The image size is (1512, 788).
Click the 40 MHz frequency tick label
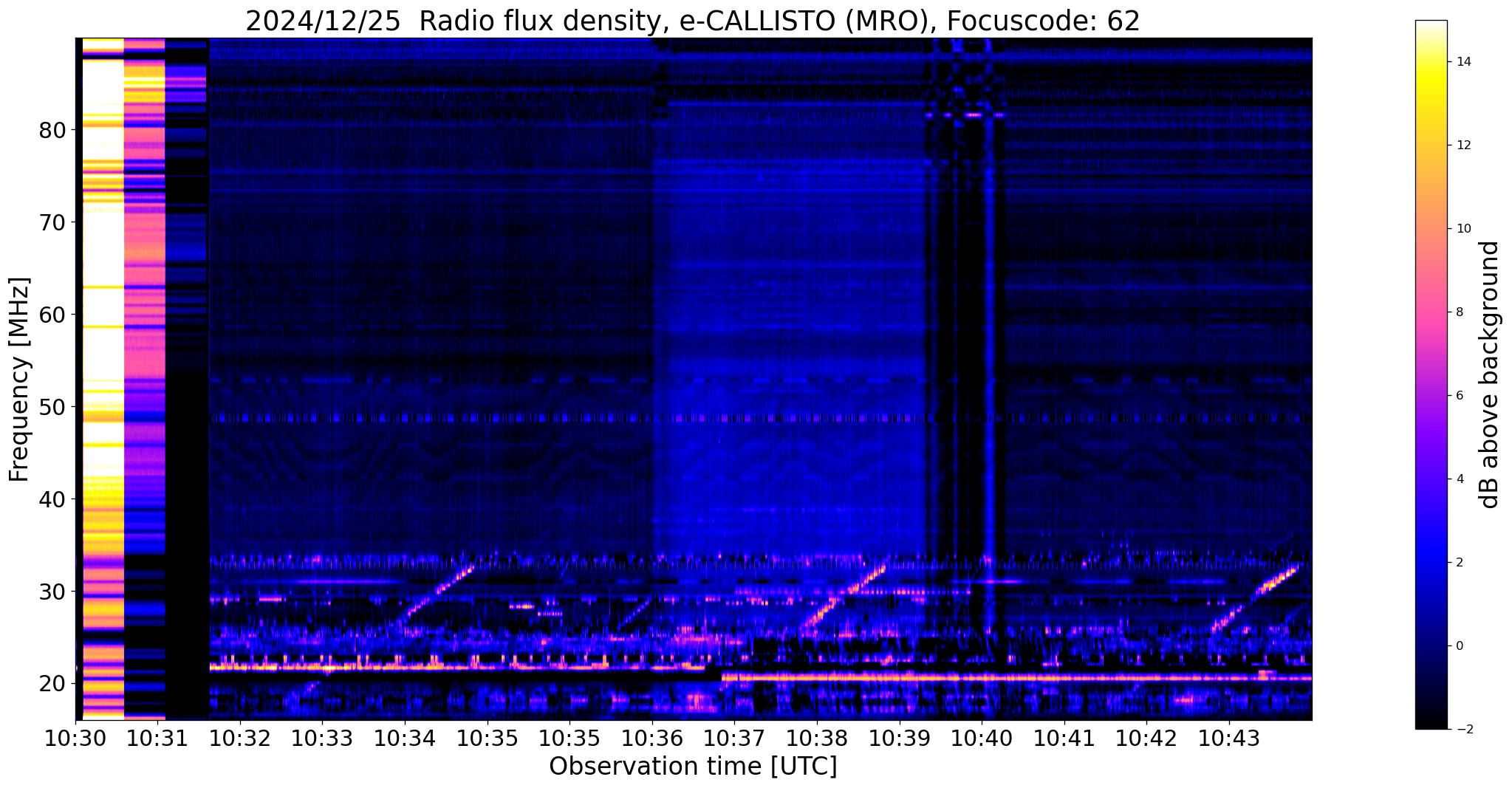point(52,499)
